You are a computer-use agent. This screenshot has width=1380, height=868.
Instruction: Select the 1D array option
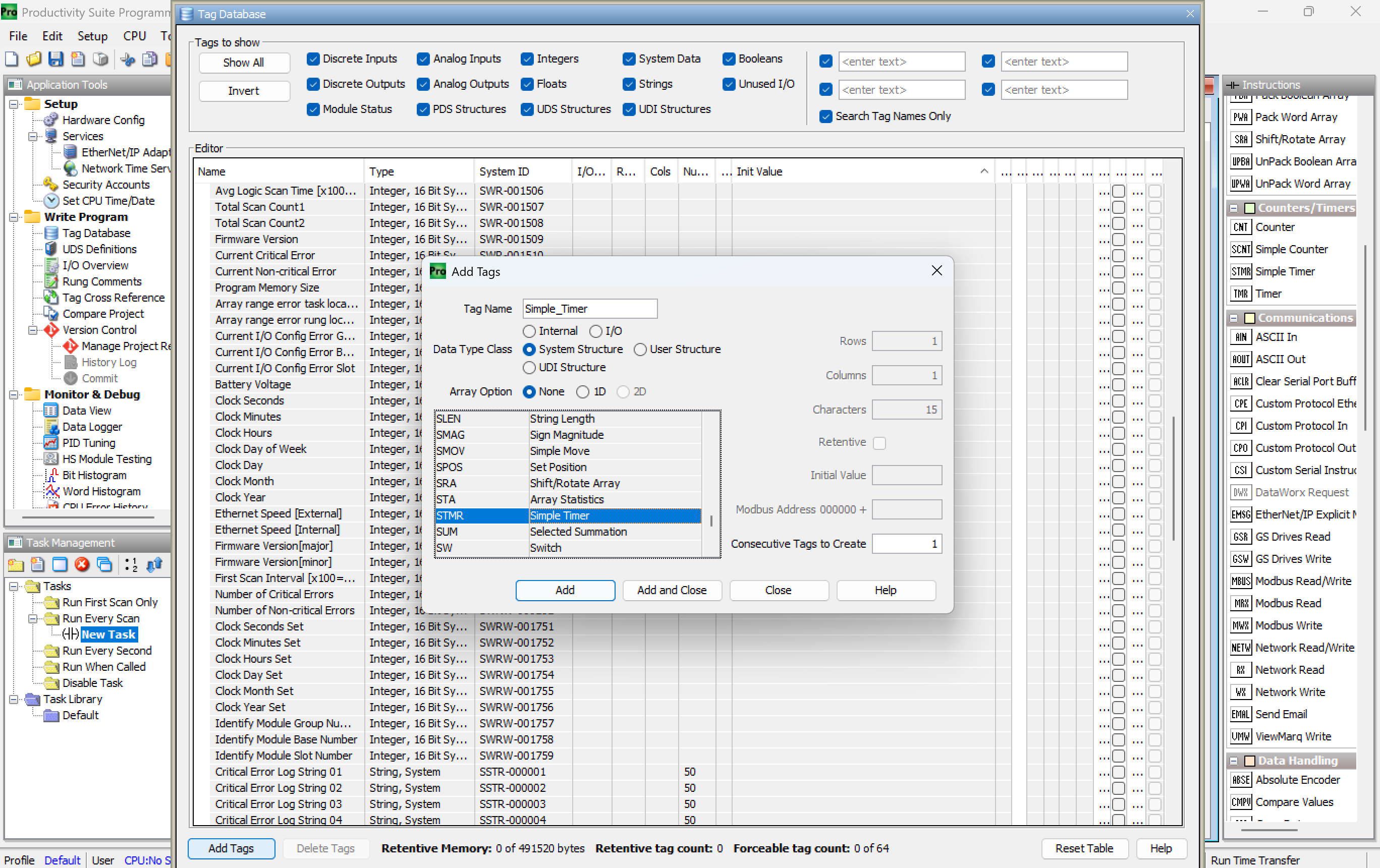(583, 392)
